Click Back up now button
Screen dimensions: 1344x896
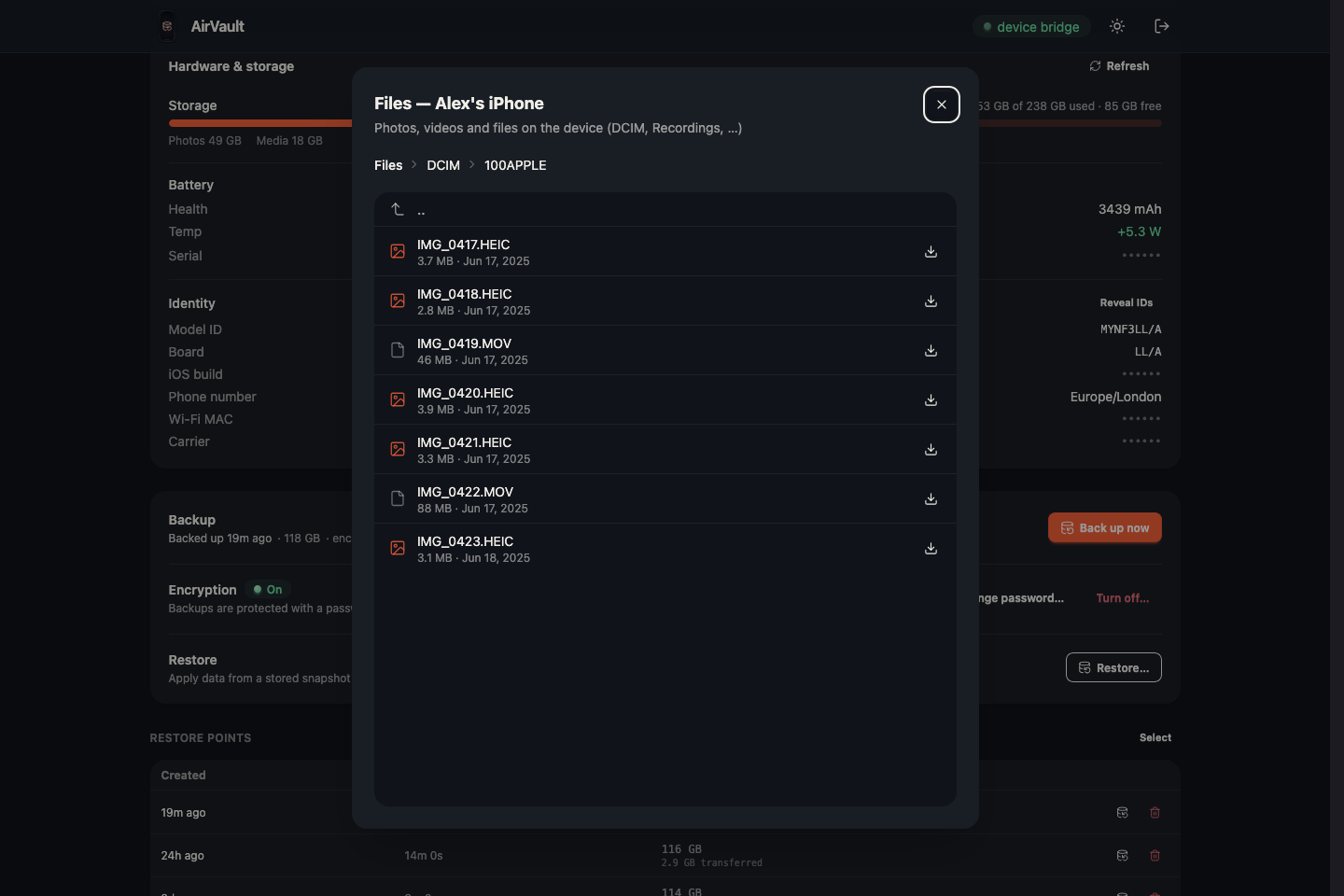tap(1105, 527)
